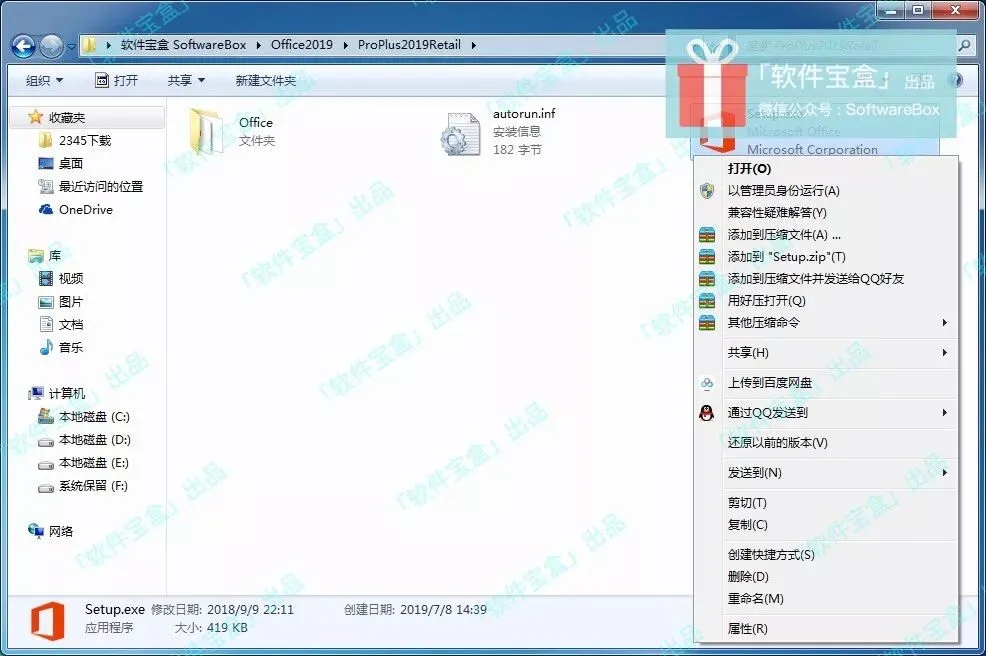986x656 pixels.
Task: Click ProPlus2019Retail breadcrumb segment
Action: [x=409, y=45]
